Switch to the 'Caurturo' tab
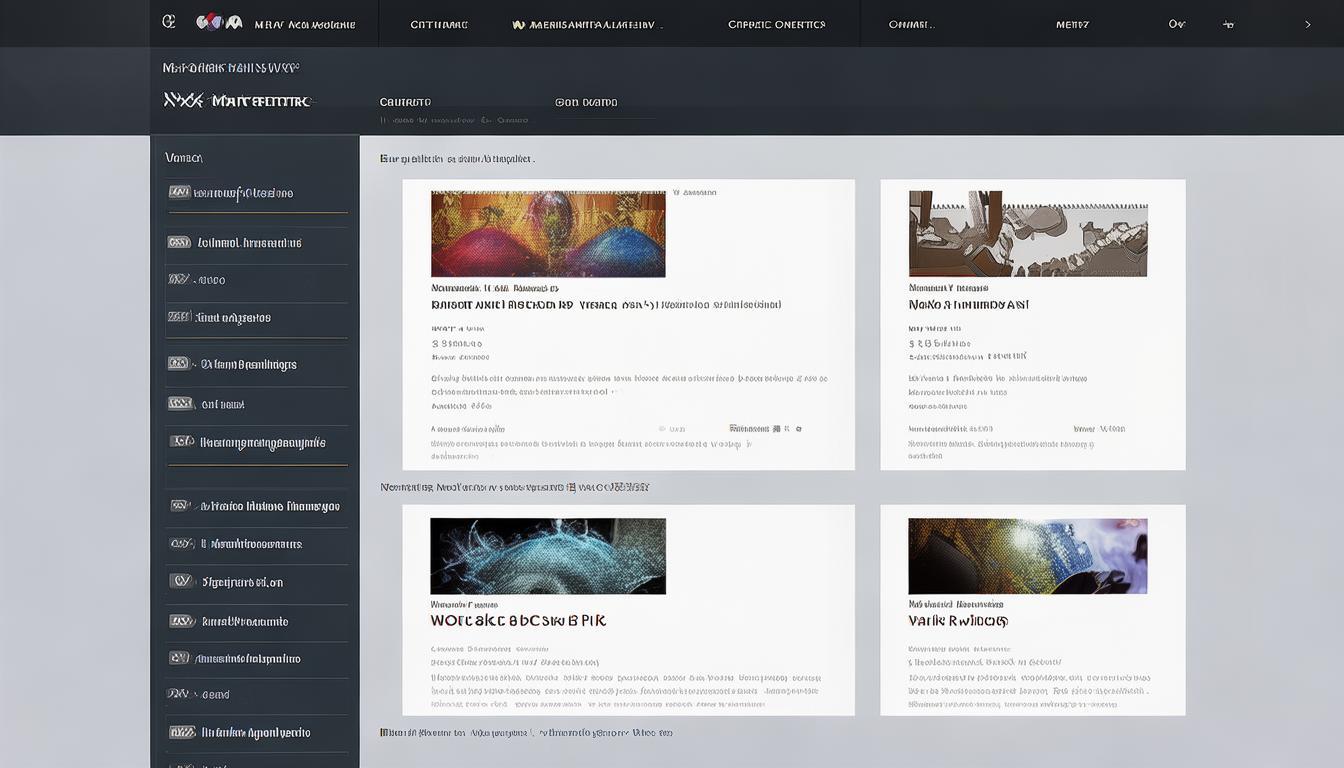Viewport: 1344px width, 768px height. [405, 102]
